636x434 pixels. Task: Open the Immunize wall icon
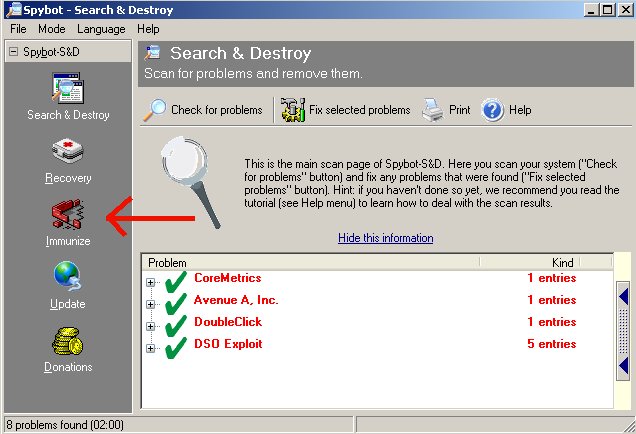(x=68, y=214)
